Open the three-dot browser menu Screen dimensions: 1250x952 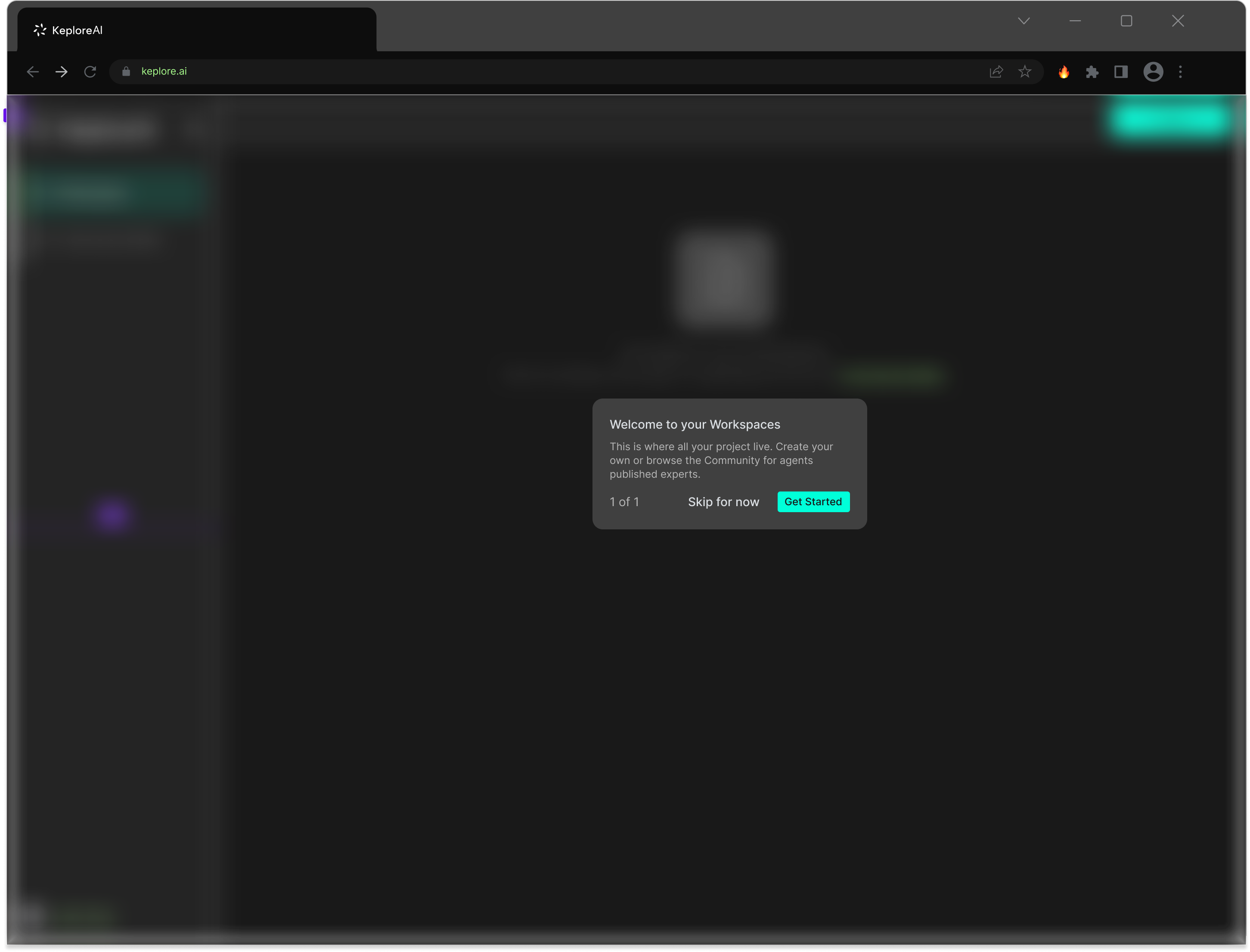(1181, 71)
